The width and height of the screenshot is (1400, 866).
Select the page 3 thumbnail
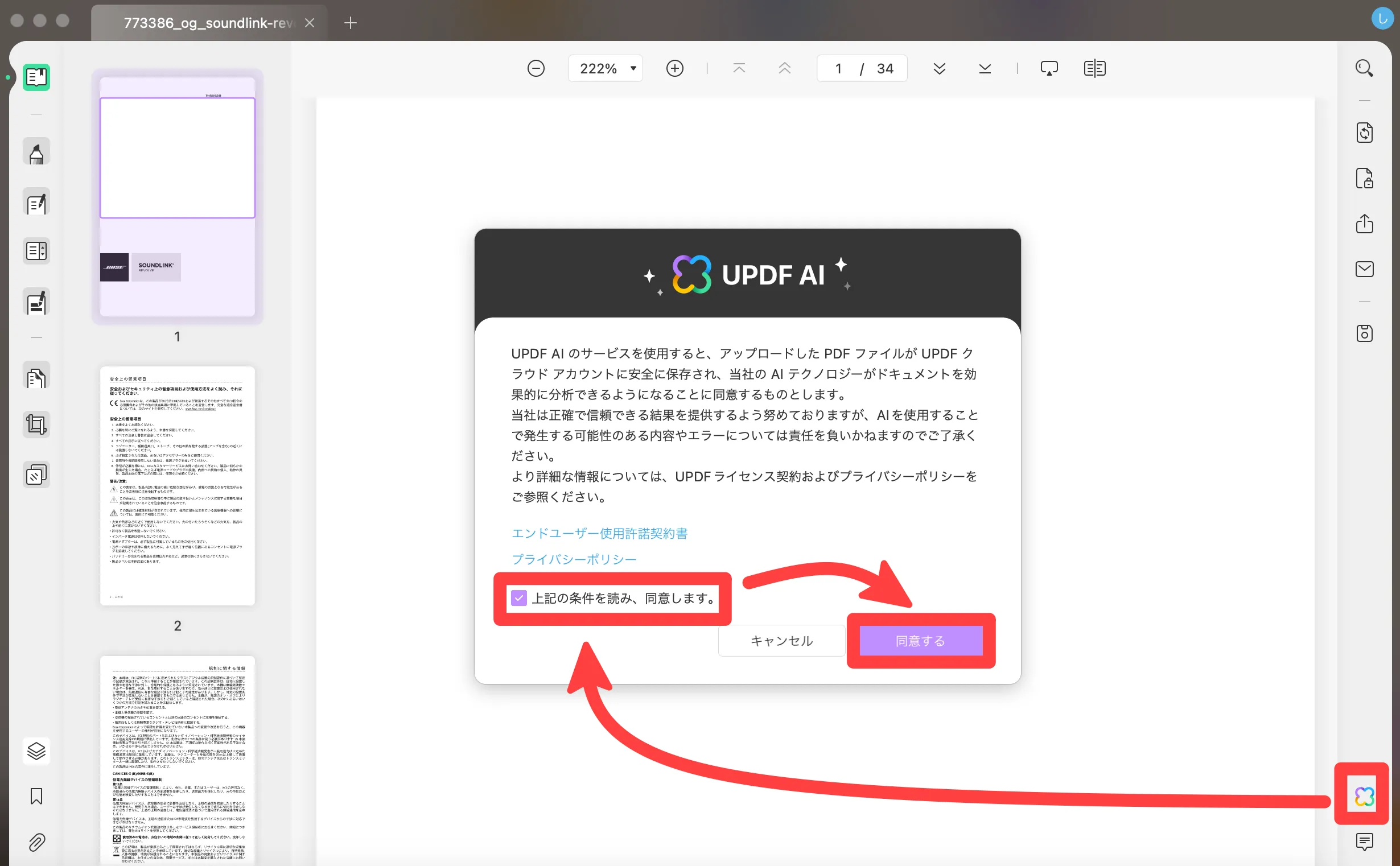(x=177, y=760)
